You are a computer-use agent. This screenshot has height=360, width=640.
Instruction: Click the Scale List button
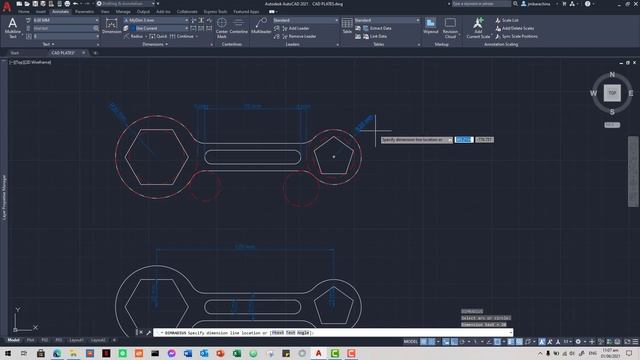coord(507,20)
